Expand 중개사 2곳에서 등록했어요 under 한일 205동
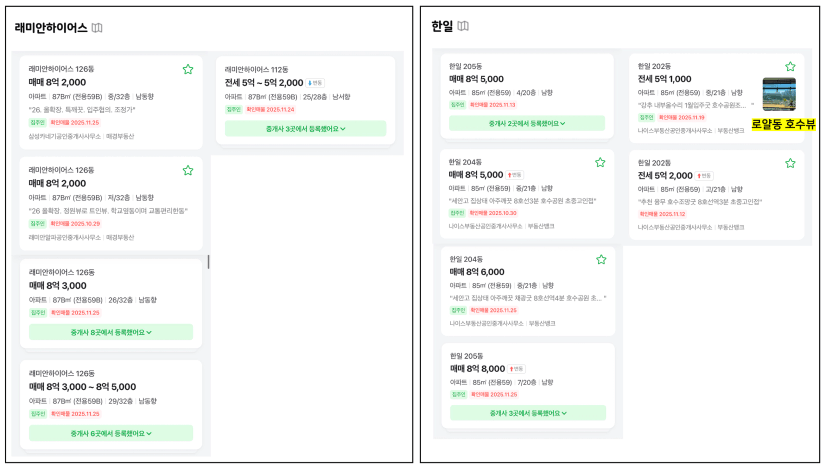This screenshot has height=467, width=826. tap(527, 123)
